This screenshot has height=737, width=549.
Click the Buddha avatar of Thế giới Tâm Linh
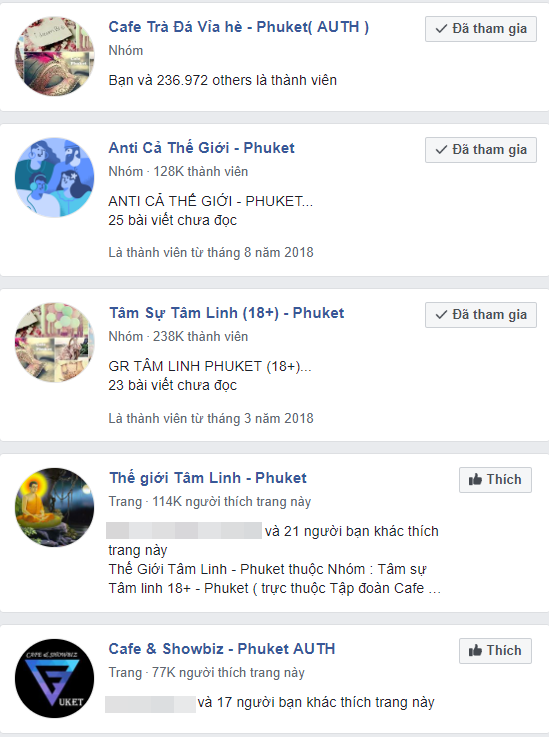click(x=55, y=507)
